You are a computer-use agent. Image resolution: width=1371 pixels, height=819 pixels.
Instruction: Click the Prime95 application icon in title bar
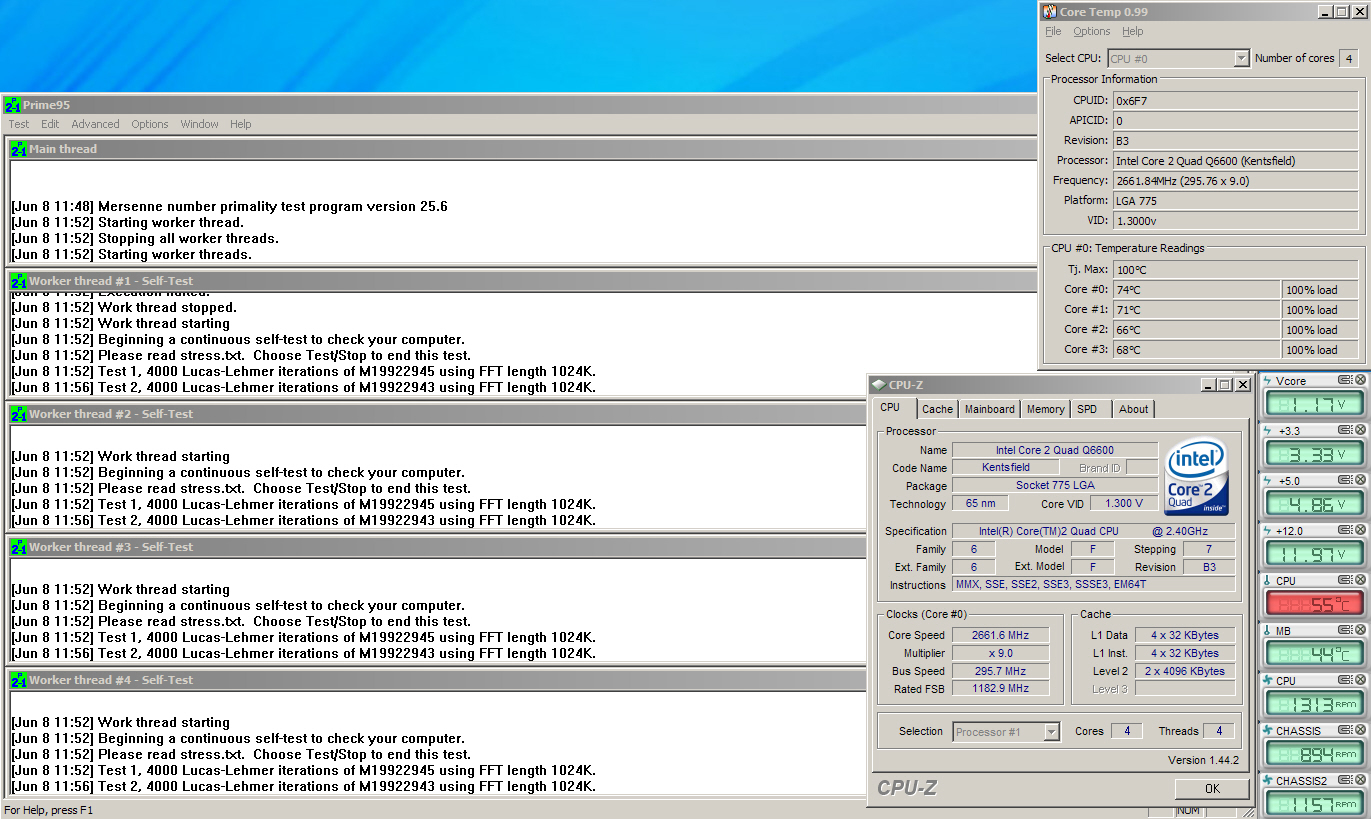click(x=13, y=105)
